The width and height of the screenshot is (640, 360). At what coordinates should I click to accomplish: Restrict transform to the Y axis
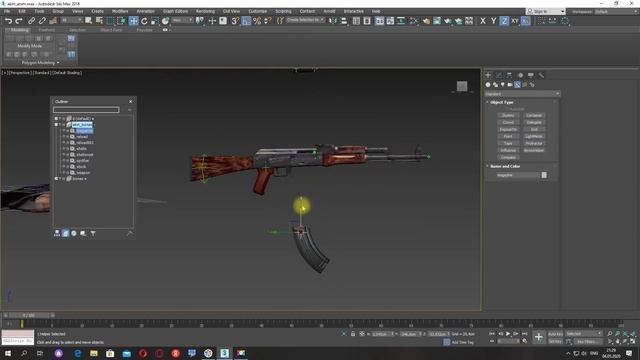(493, 21)
